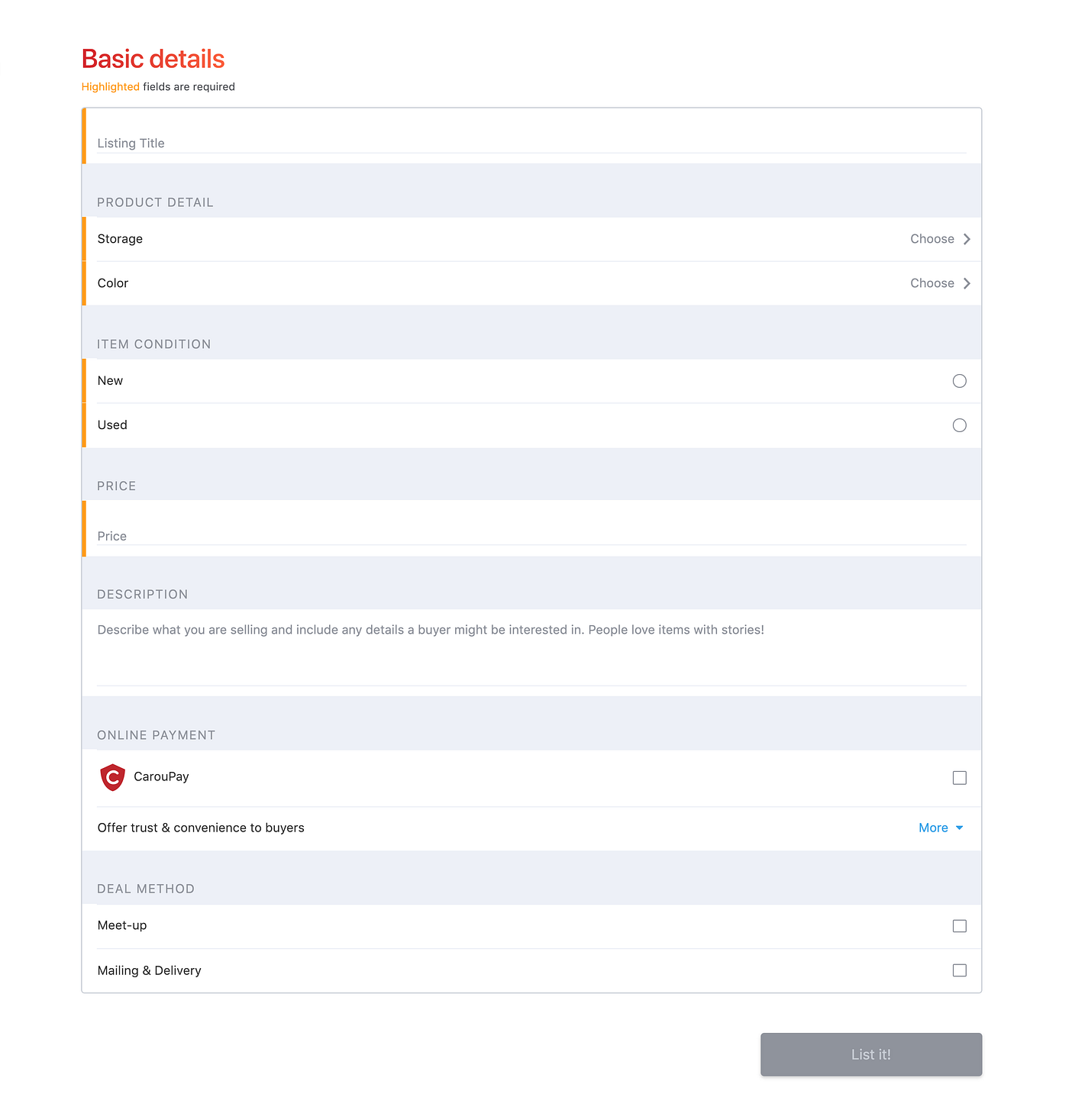This screenshot has height=1120, width=1069.
Task: Click the red CarouPay shield icon
Action: (112, 776)
